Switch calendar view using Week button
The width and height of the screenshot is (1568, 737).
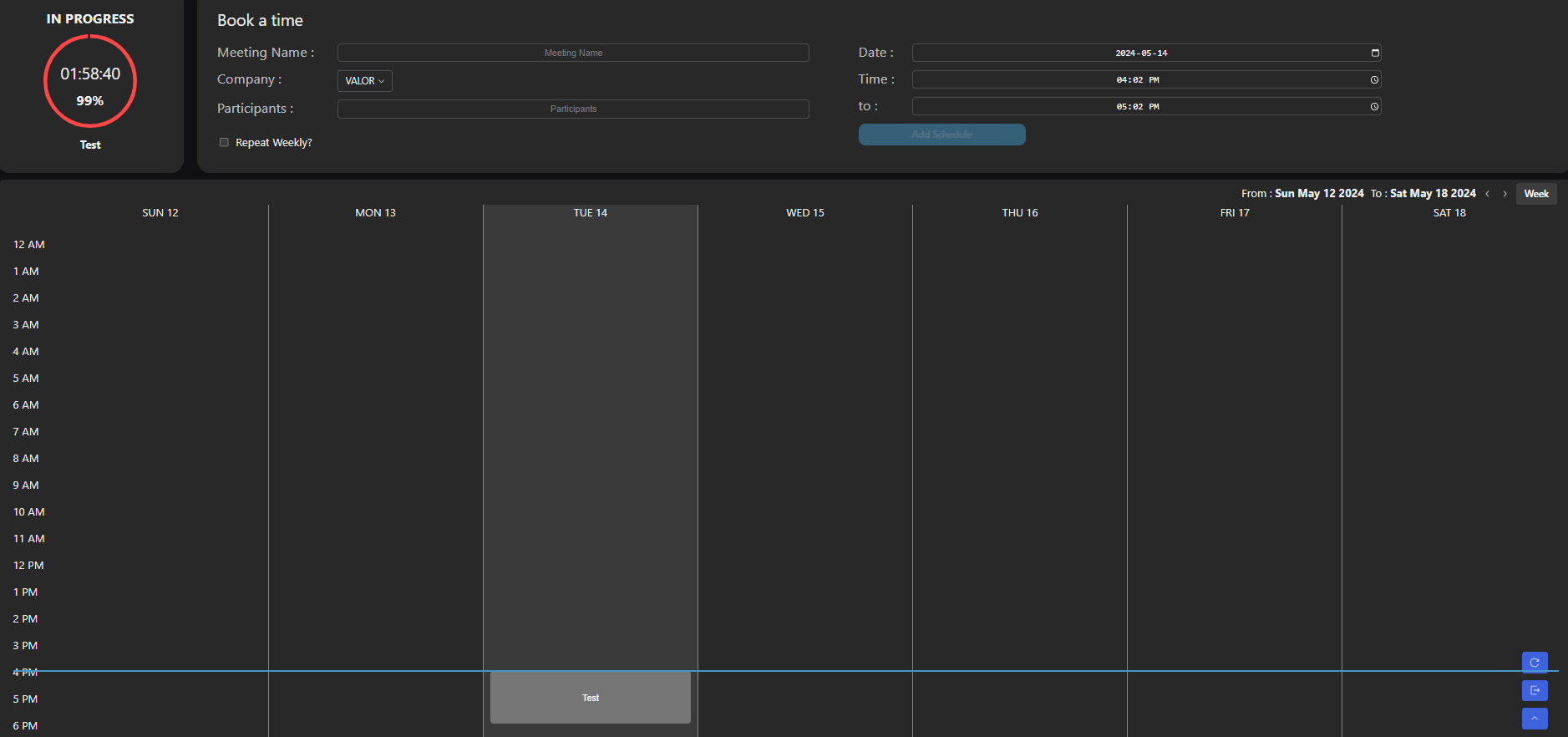coord(1536,194)
